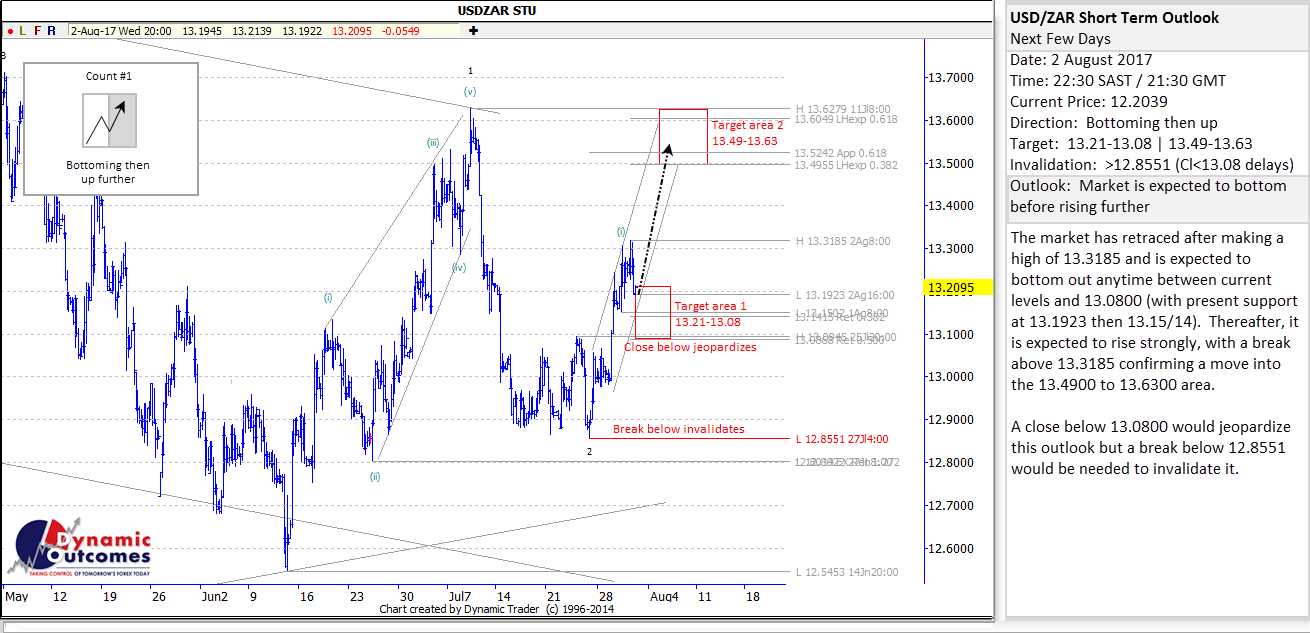Click the 12.6000 price axis label
Viewport: 1310px width, 633px height.
(950, 548)
